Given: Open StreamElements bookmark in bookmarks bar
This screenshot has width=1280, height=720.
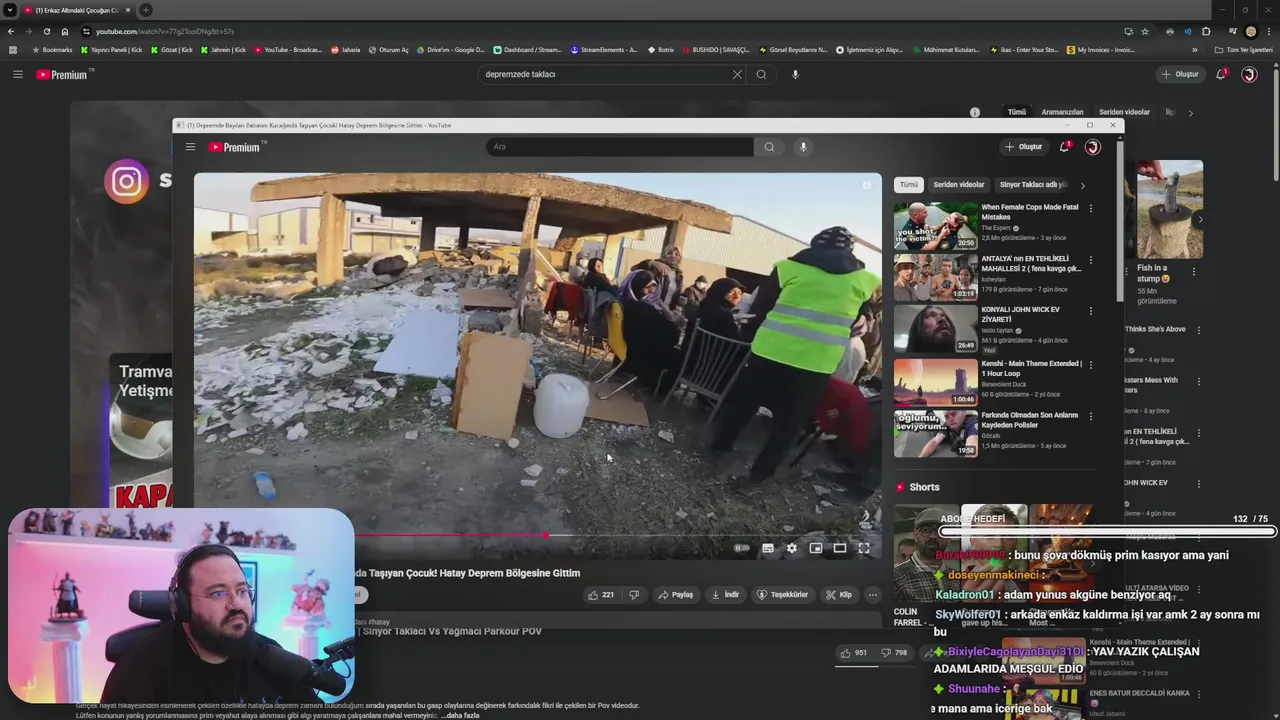Looking at the screenshot, I should point(604,50).
